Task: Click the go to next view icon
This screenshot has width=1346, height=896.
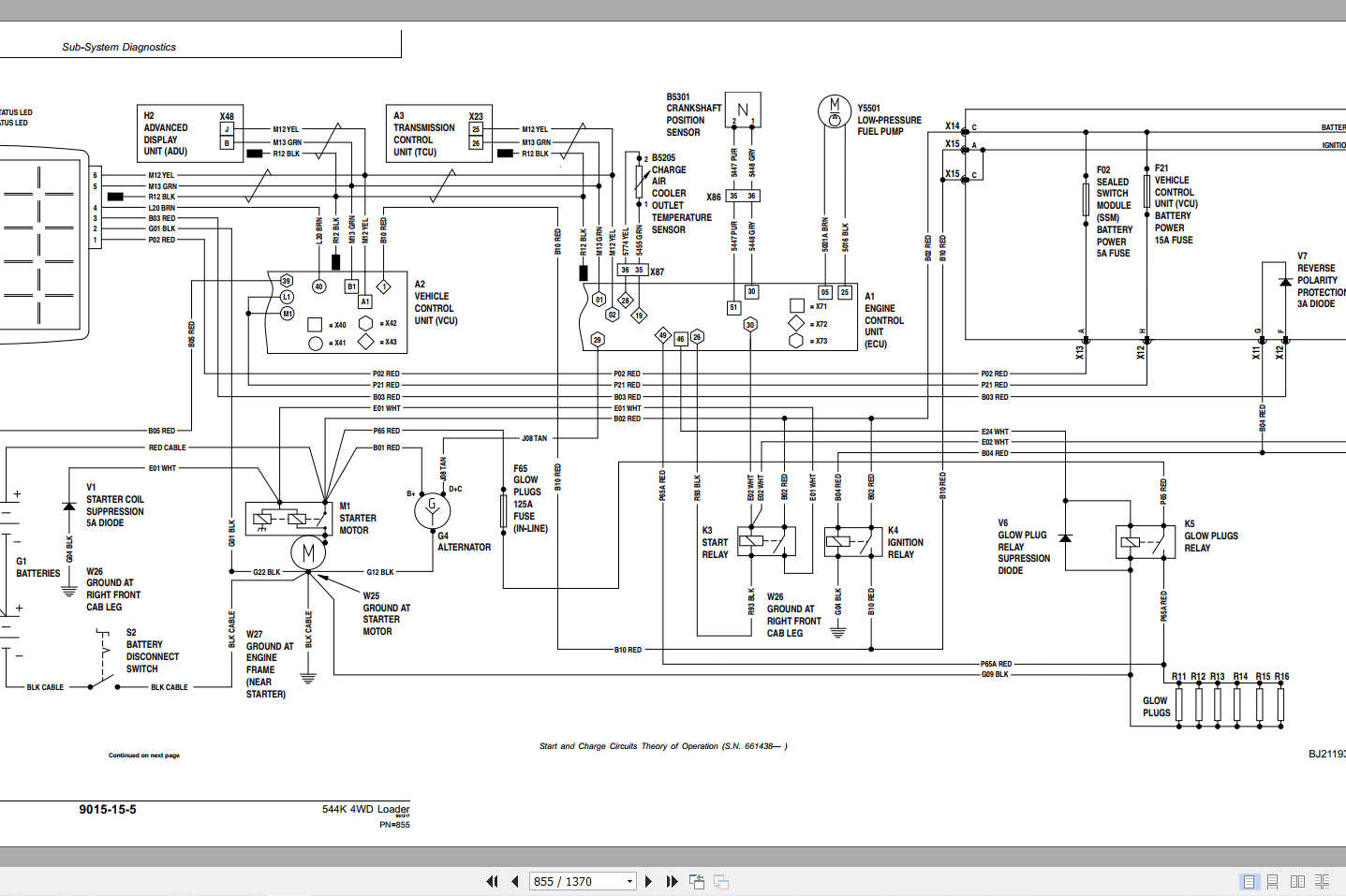Action: [x=721, y=881]
